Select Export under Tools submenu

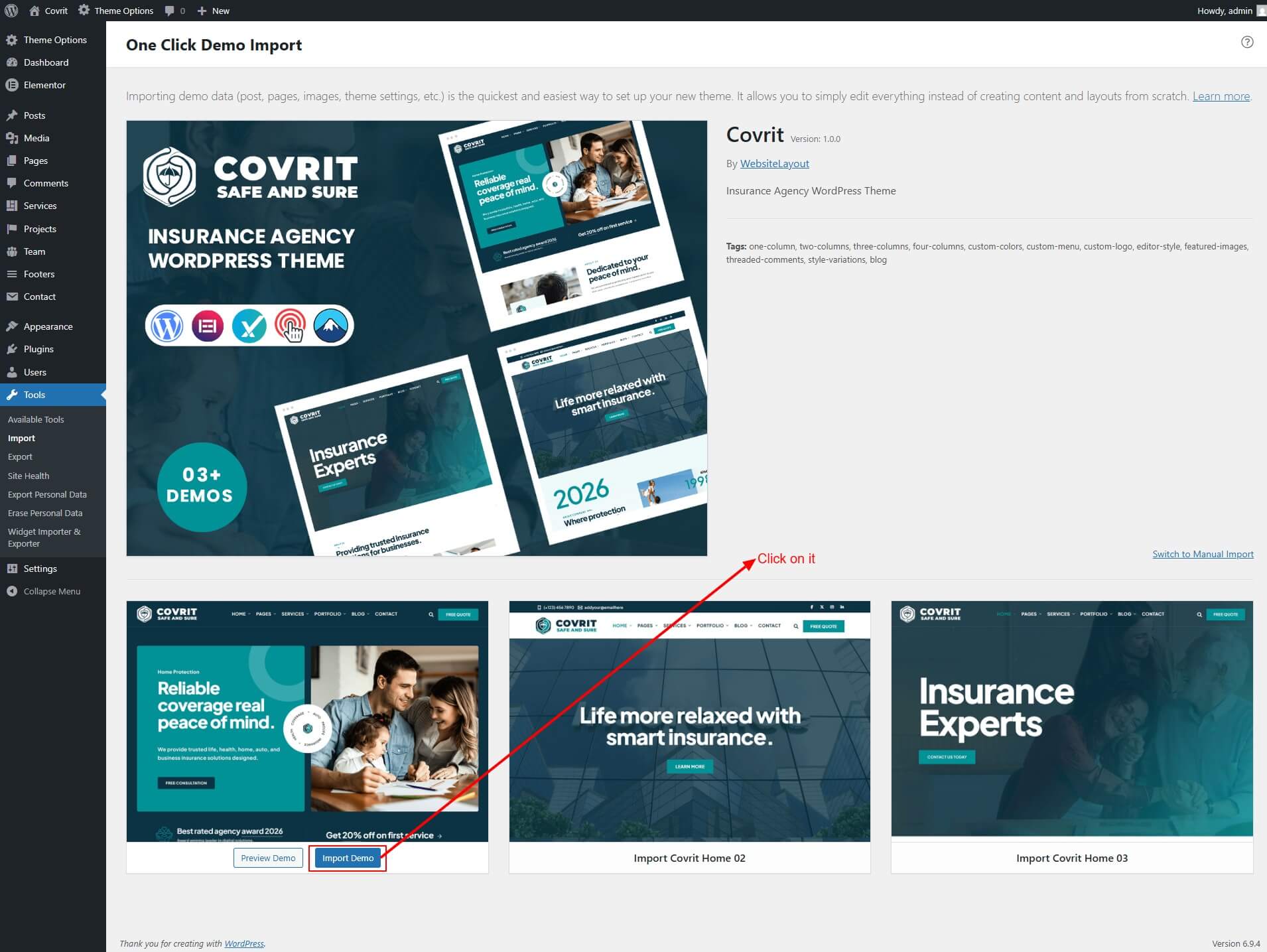coord(20,456)
